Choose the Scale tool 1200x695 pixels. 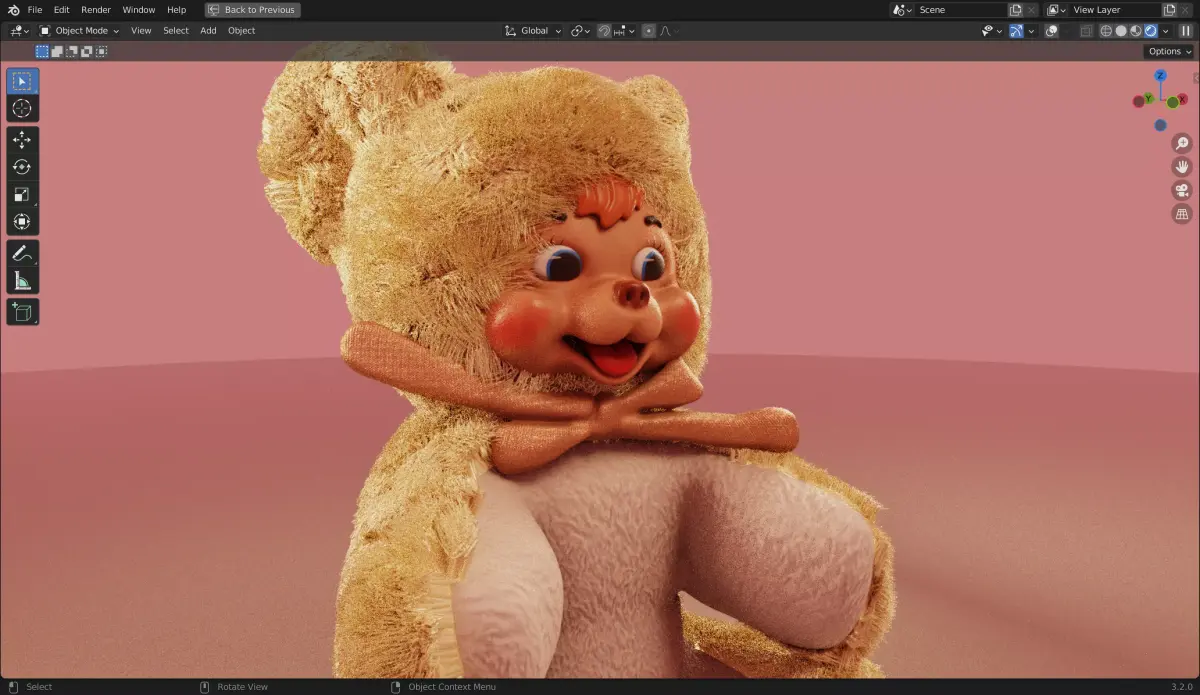22,194
